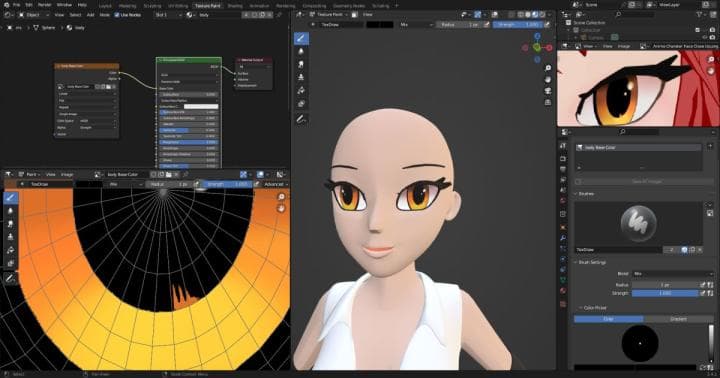Open the Render menu
Viewport: 720px width, 378px height.
pos(45,5)
